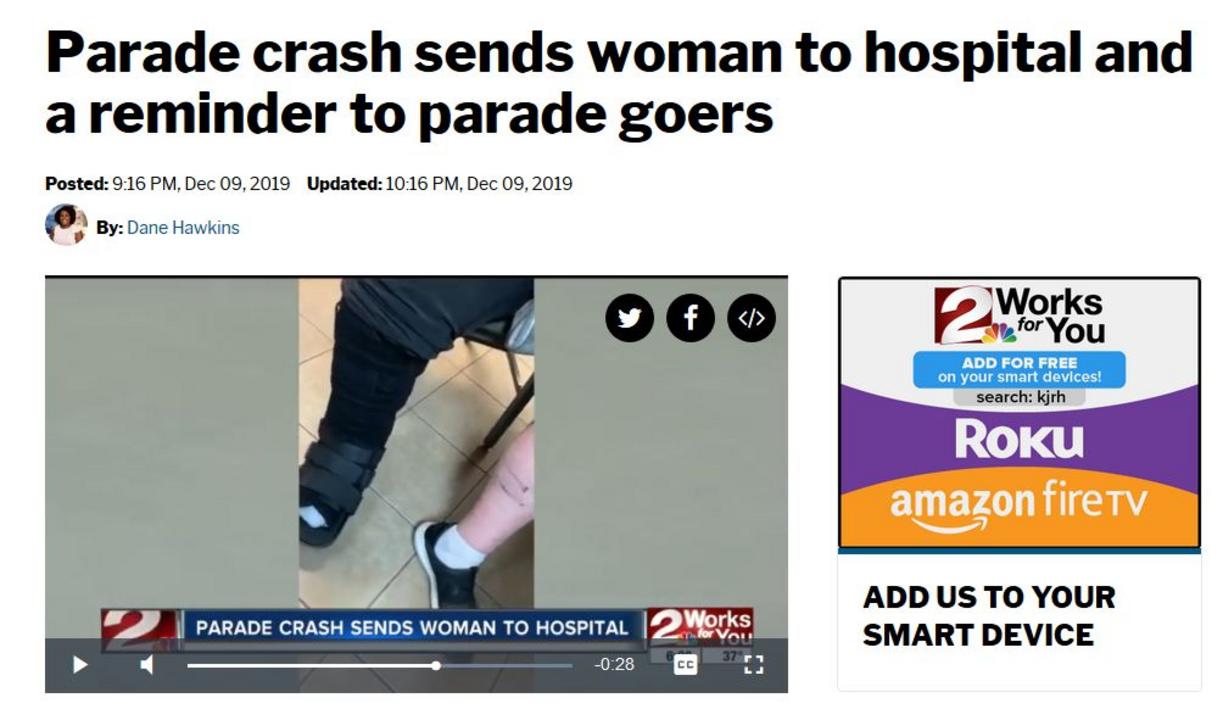Click the search: kjrh label
The height and width of the screenshot is (709, 1223).
pos(1019,397)
